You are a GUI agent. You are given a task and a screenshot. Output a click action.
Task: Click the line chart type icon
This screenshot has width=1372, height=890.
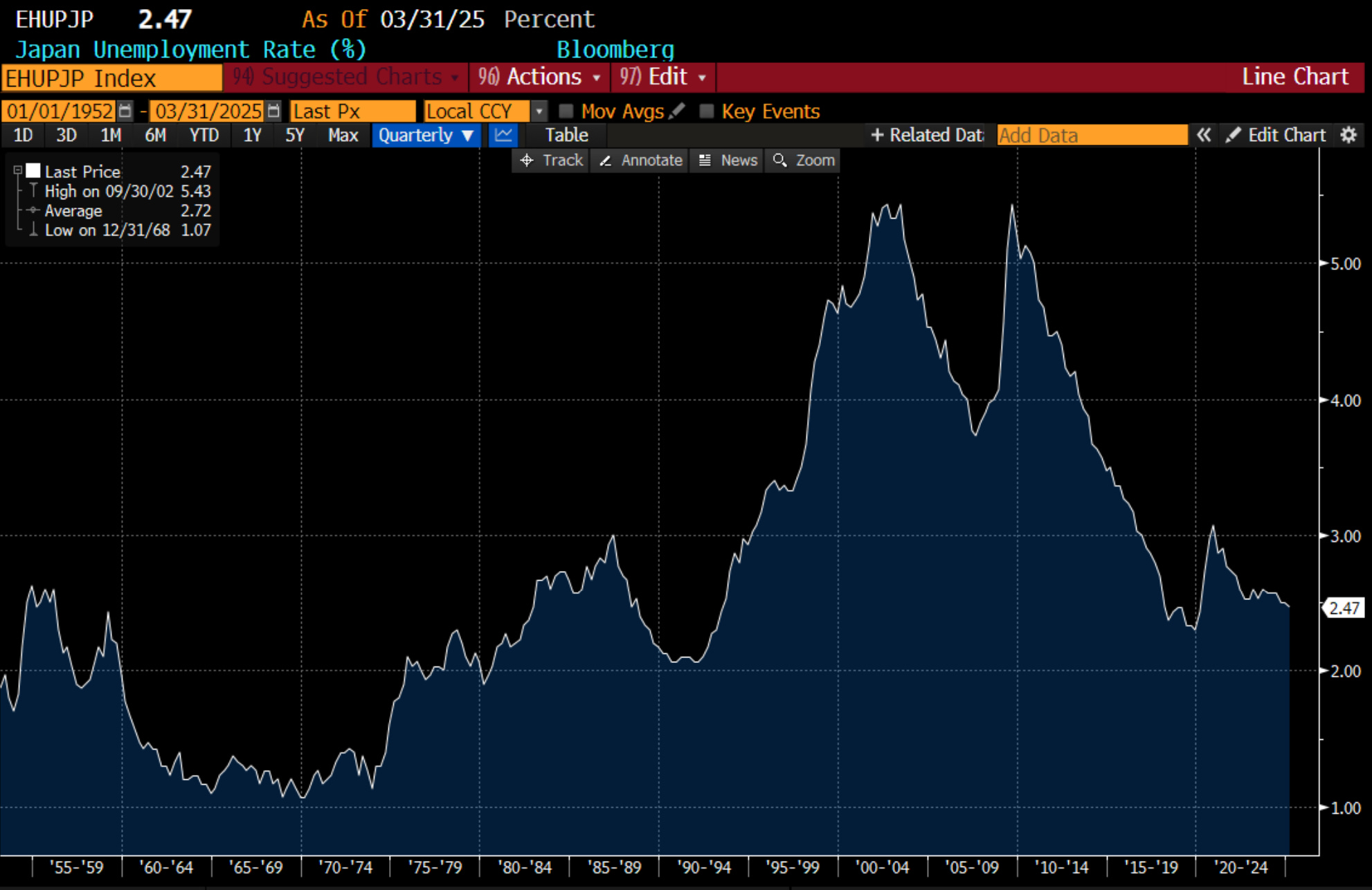pos(503,135)
